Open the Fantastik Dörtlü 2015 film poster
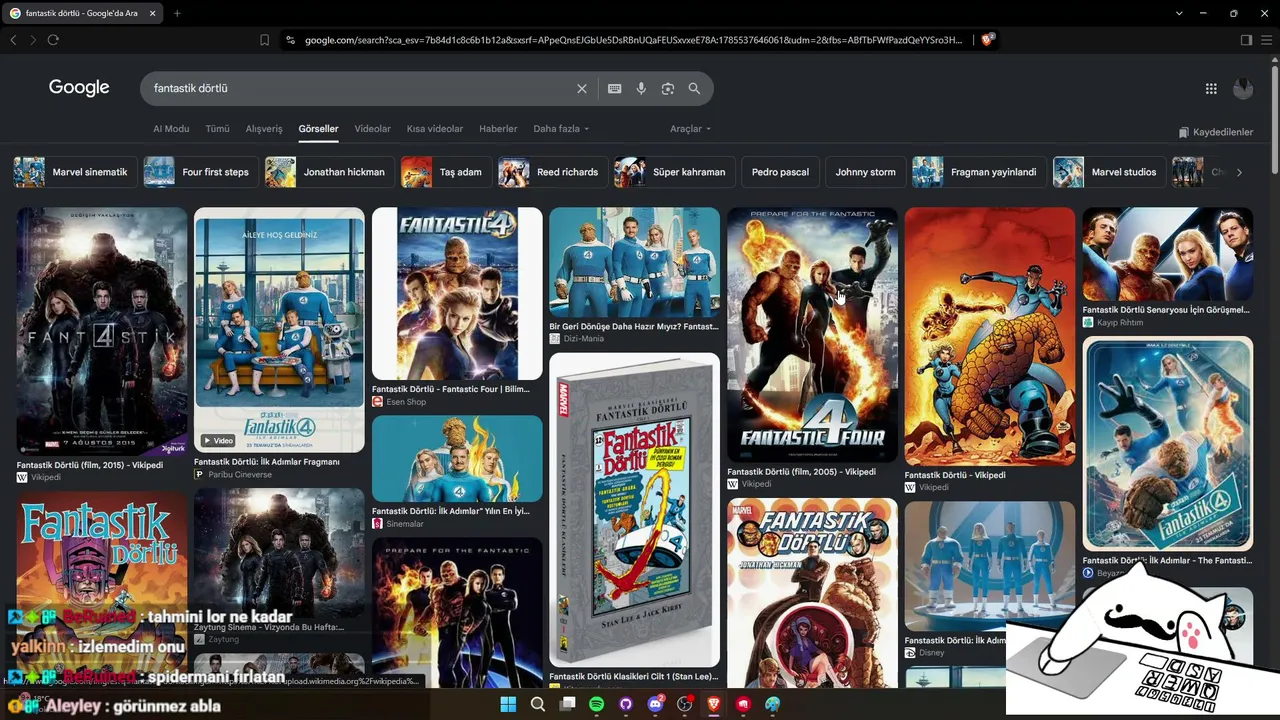Image resolution: width=1280 pixels, height=720 pixels. [102, 332]
